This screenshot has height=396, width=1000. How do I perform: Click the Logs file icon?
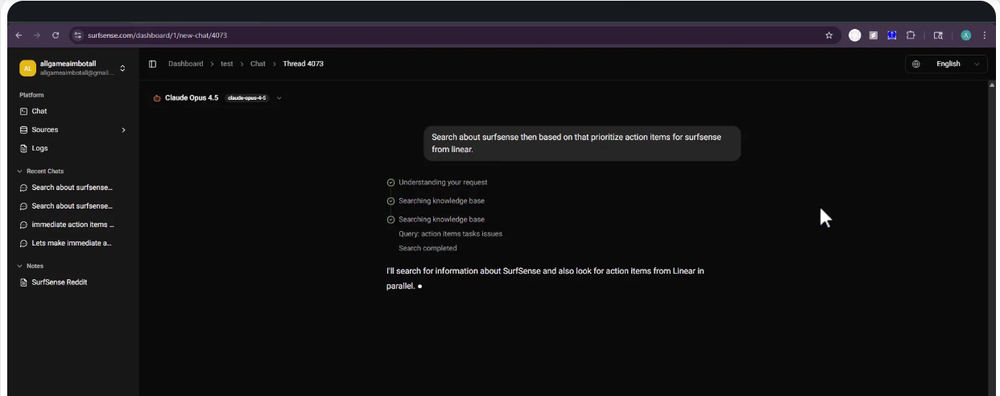pyautogui.click(x=24, y=148)
